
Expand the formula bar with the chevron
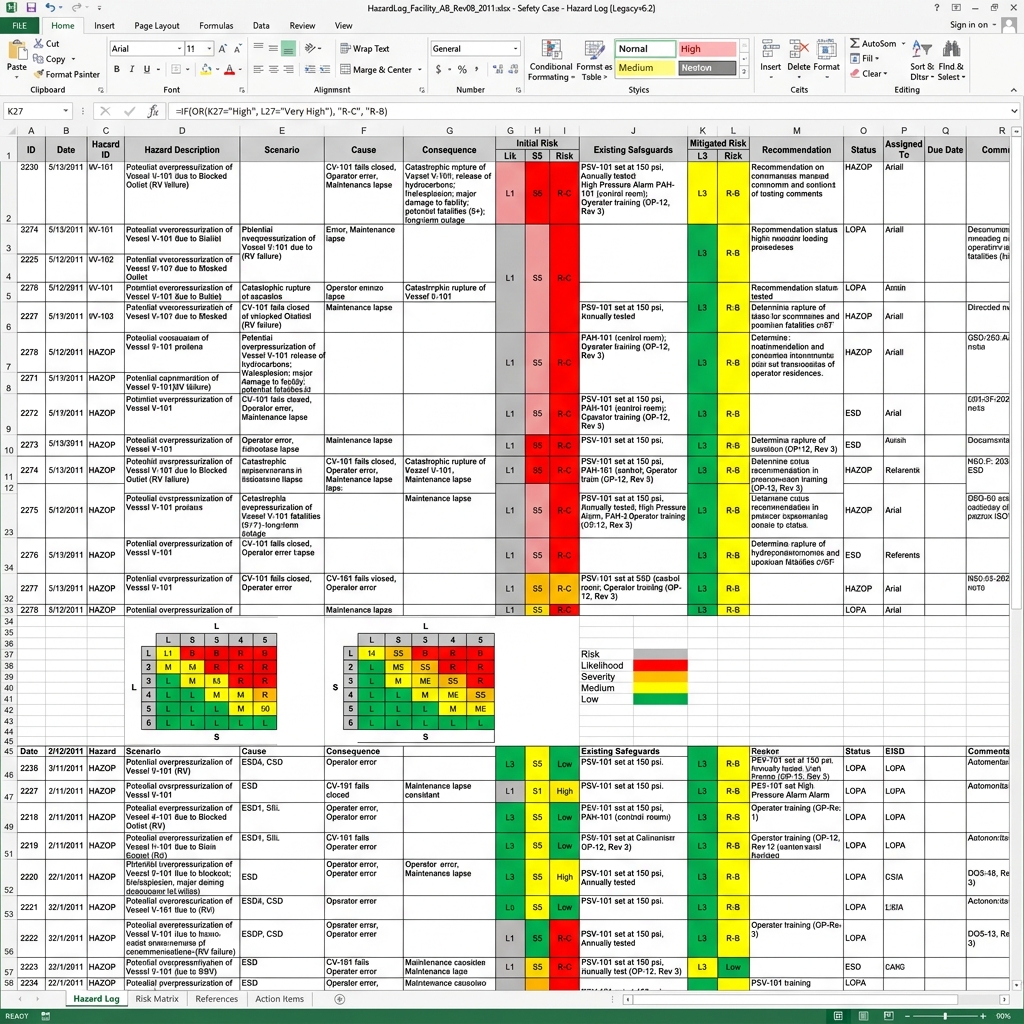tap(1014, 111)
